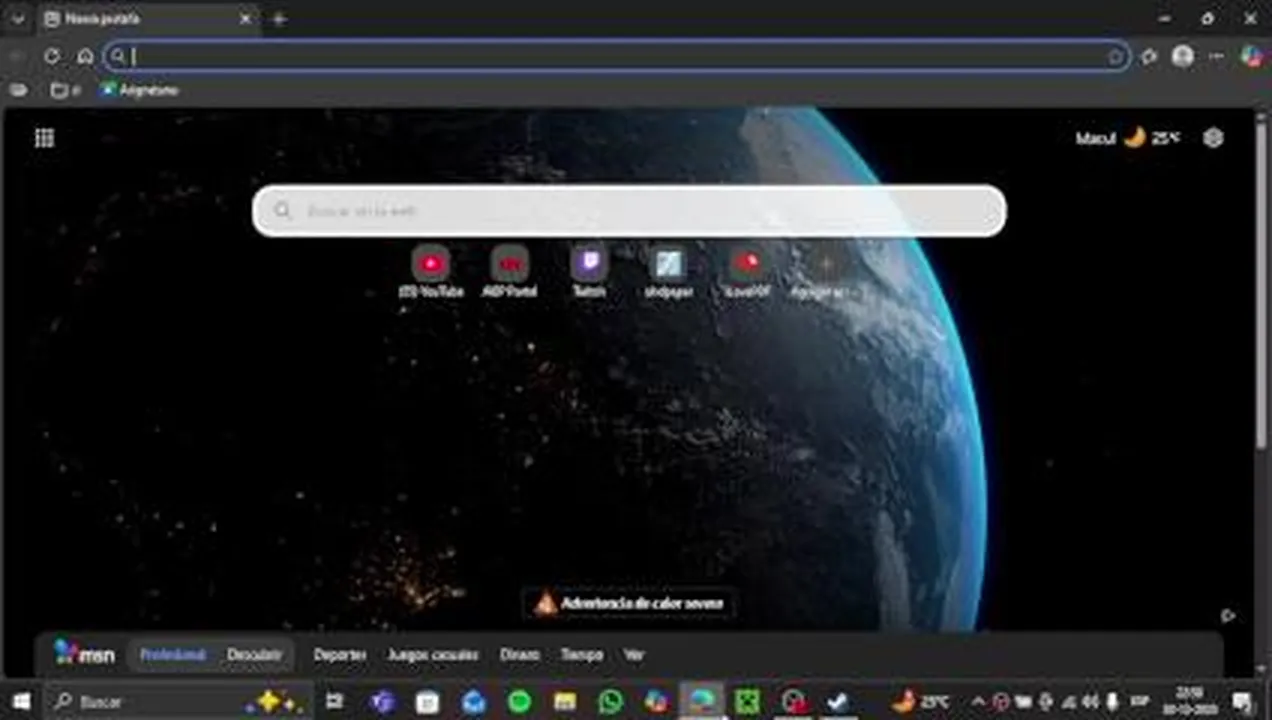
Task: Open the notification center icon
Action: (1242, 702)
